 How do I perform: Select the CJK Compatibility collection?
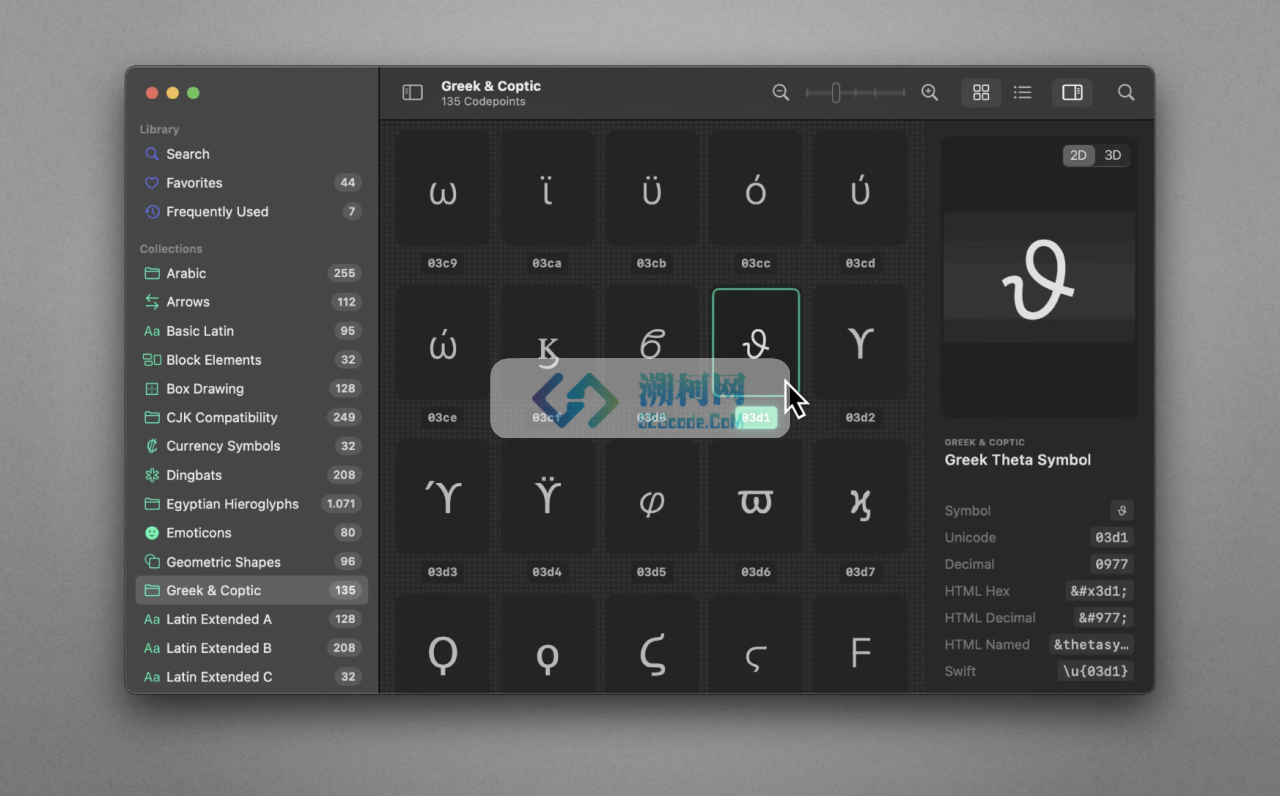(251, 417)
